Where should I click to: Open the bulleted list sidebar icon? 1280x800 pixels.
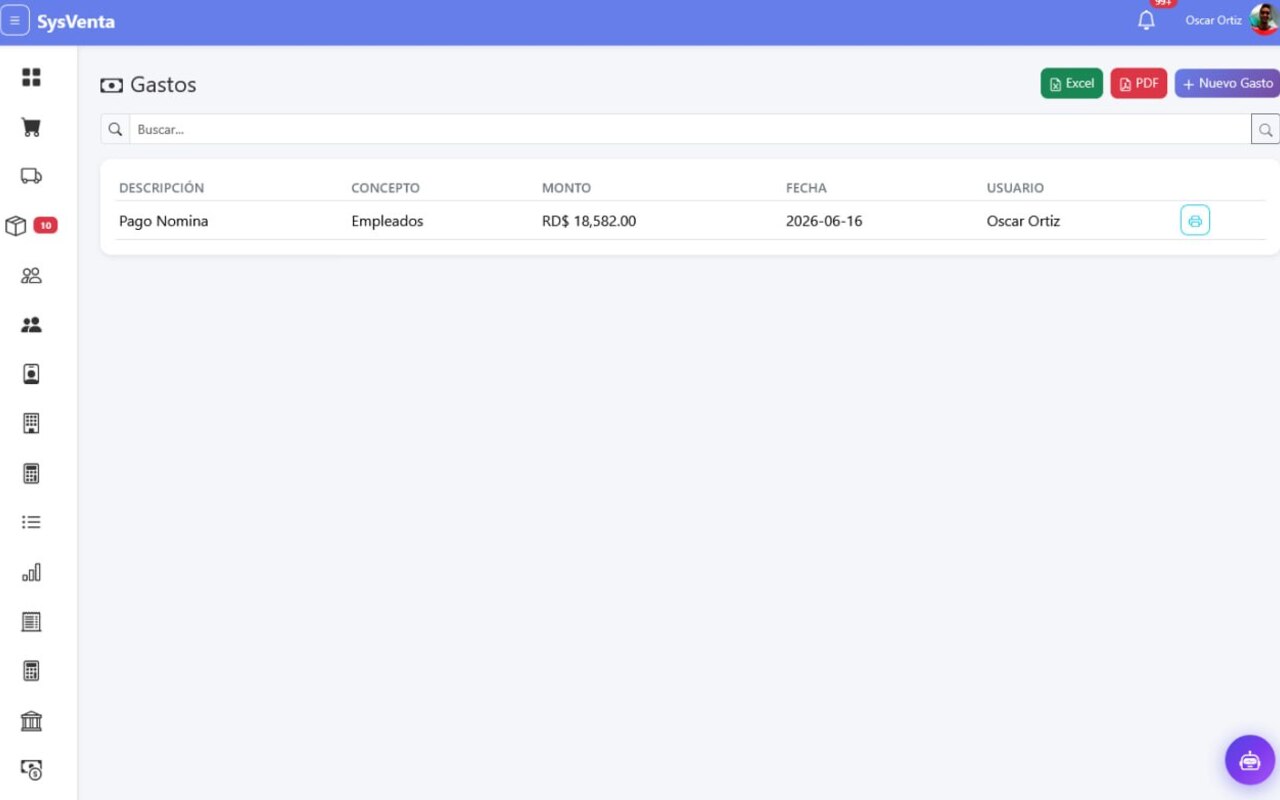click(x=31, y=522)
